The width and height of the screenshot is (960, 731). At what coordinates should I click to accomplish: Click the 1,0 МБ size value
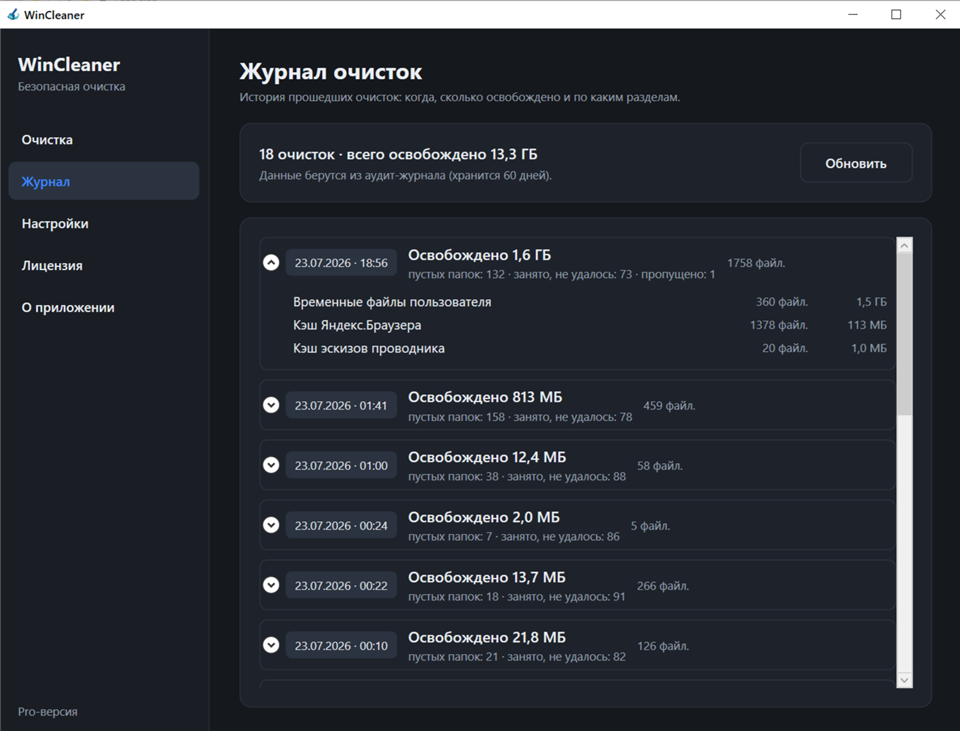pos(869,348)
